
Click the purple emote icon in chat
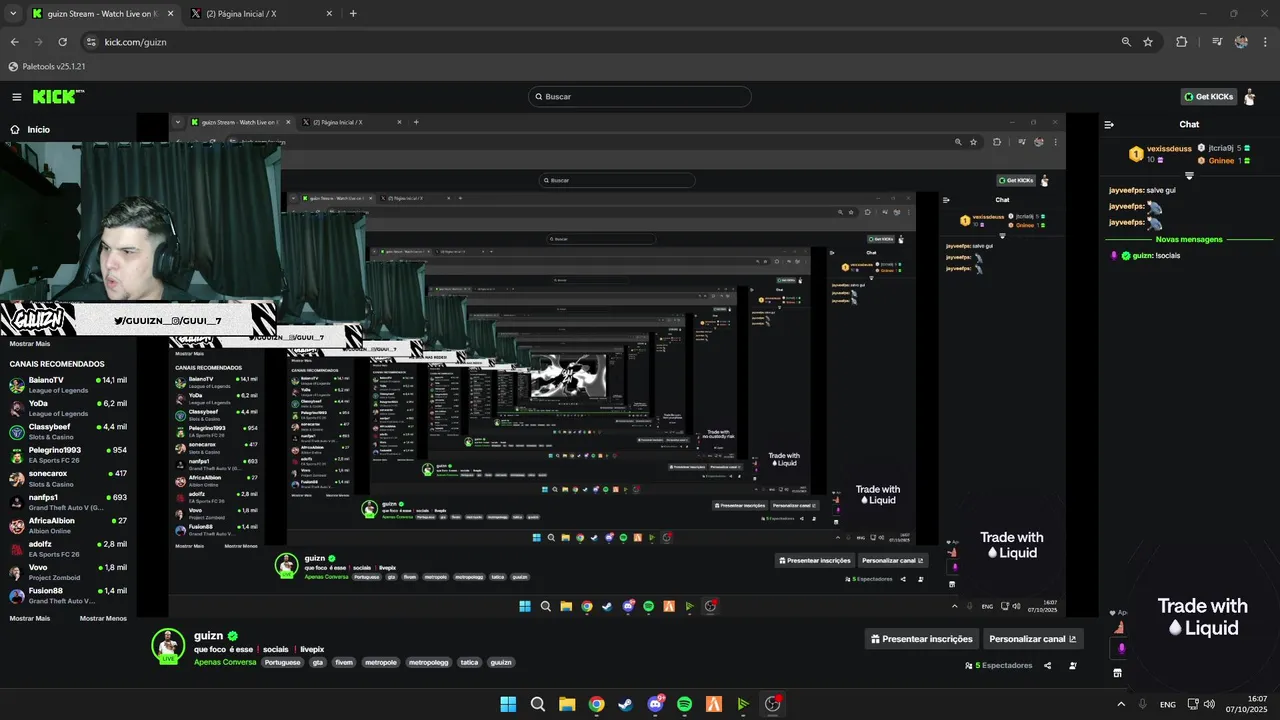tap(1121, 648)
